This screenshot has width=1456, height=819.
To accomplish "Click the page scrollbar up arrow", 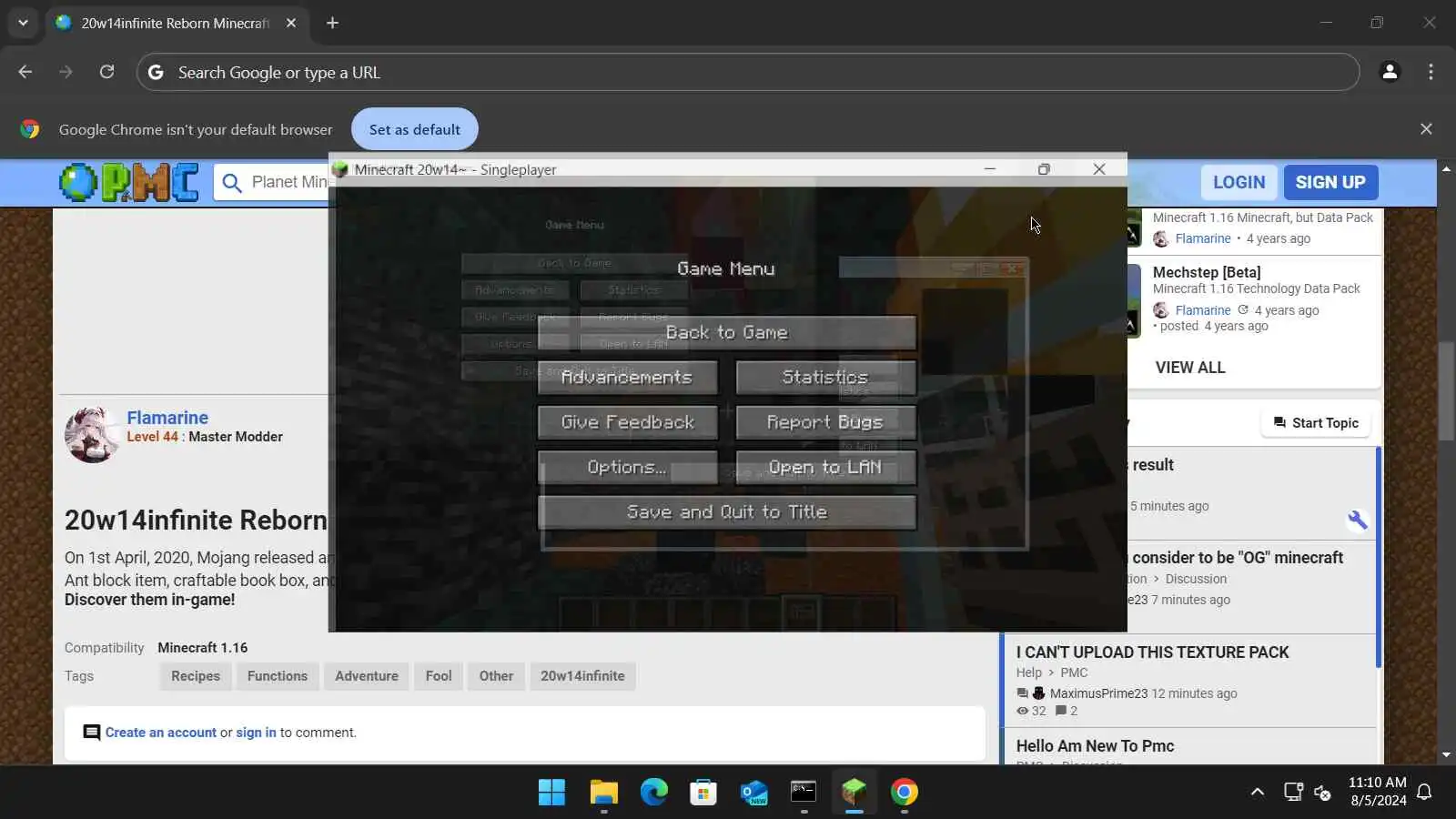I will (x=1446, y=168).
